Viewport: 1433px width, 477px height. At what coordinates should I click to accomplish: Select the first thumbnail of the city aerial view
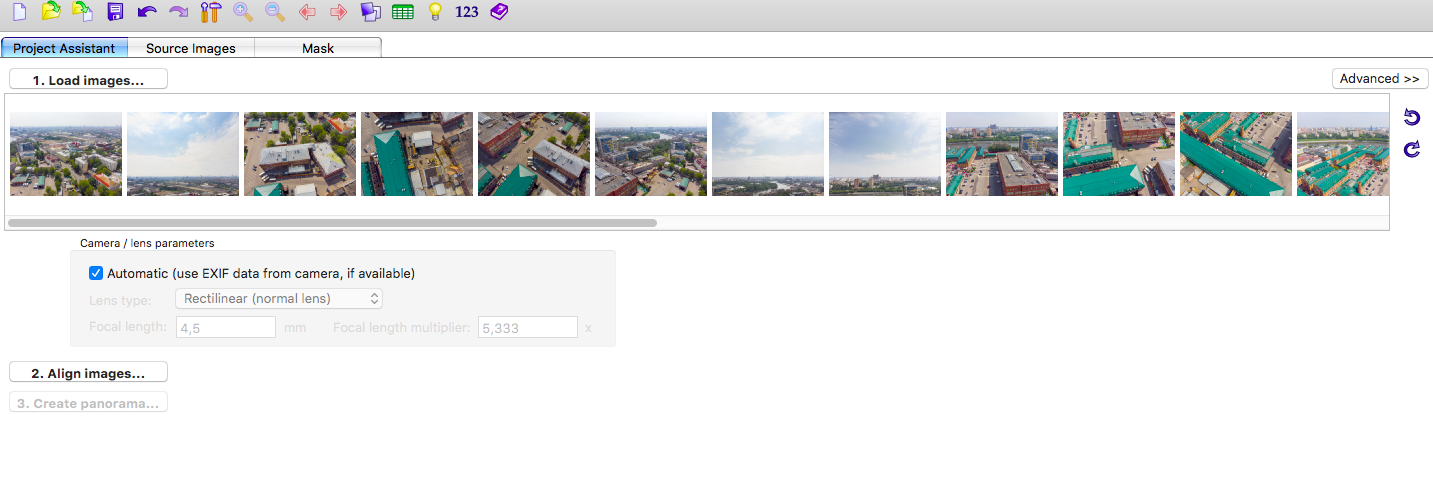pos(66,154)
